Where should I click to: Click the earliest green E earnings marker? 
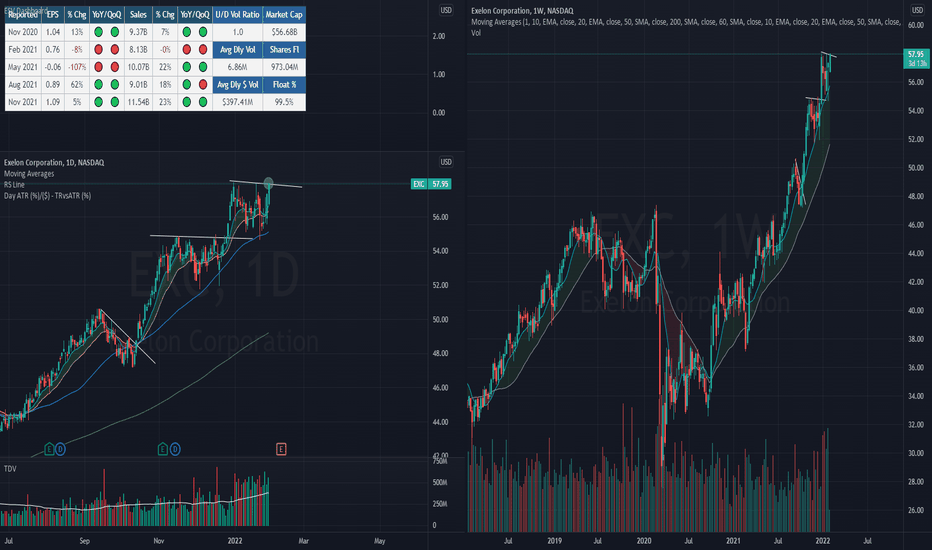(49, 449)
